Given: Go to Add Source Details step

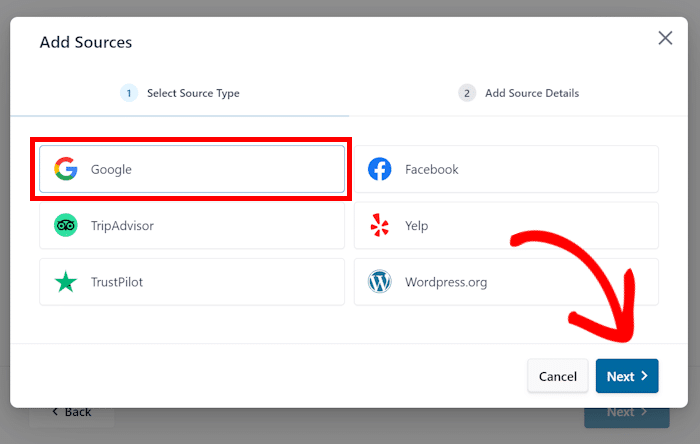Looking at the screenshot, I should point(518,93).
